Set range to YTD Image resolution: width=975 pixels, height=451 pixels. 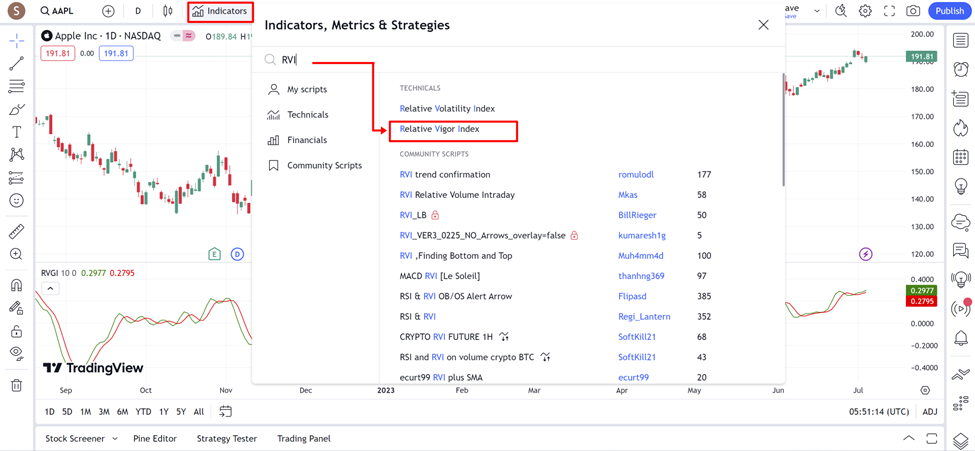[x=144, y=411]
